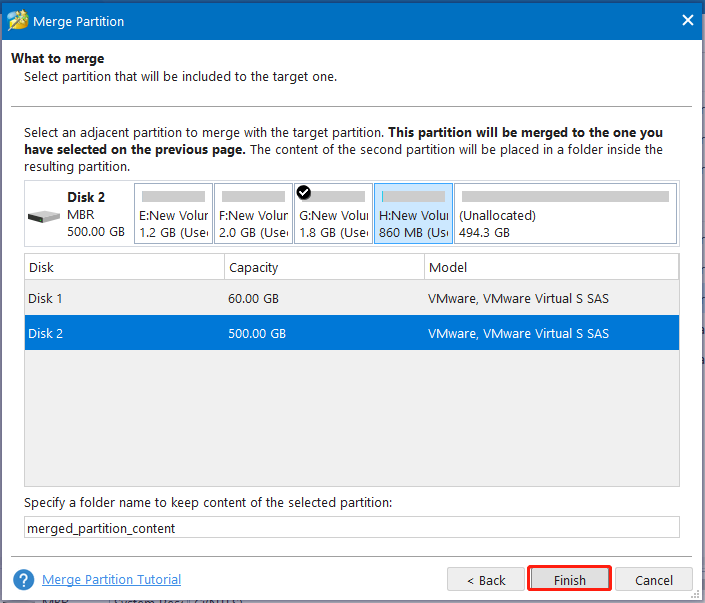Image resolution: width=705 pixels, height=603 pixels.
Task: Click the Merge Partition wizard icon in title bar
Action: click(18, 21)
